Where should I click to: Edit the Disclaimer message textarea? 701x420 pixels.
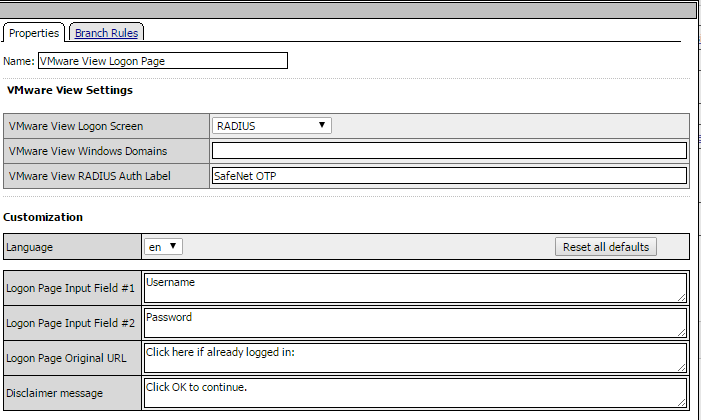[x=415, y=393]
